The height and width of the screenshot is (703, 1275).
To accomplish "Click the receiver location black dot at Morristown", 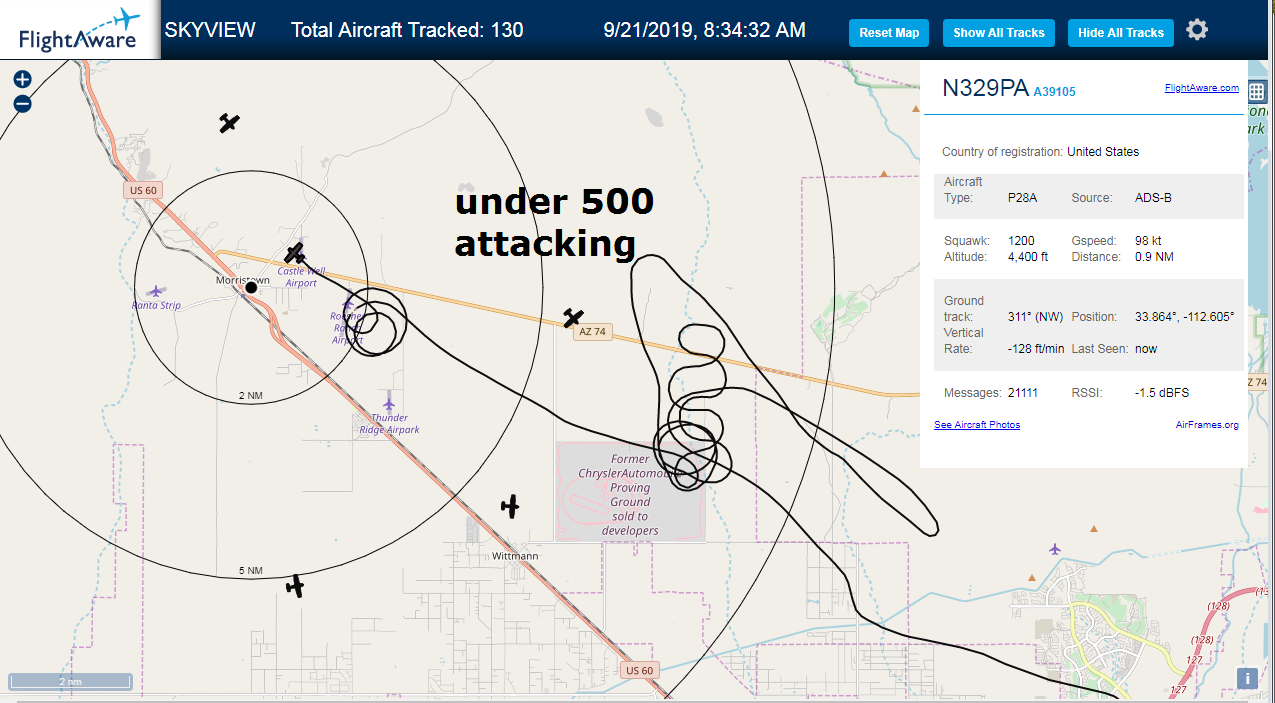I will 251,287.
